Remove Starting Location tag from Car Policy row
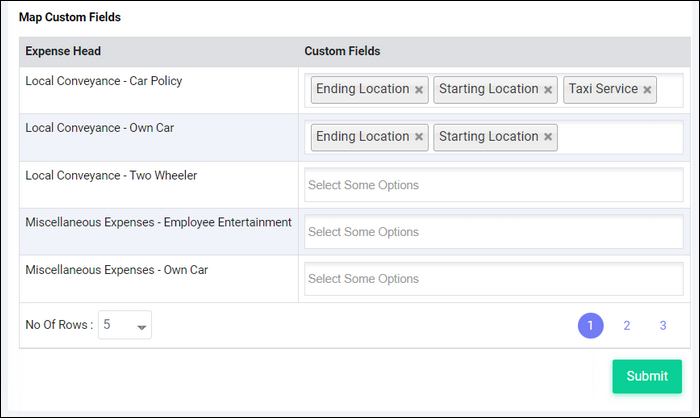Viewport: 700px width, 418px height. pyautogui.click(x=548, y=90)
